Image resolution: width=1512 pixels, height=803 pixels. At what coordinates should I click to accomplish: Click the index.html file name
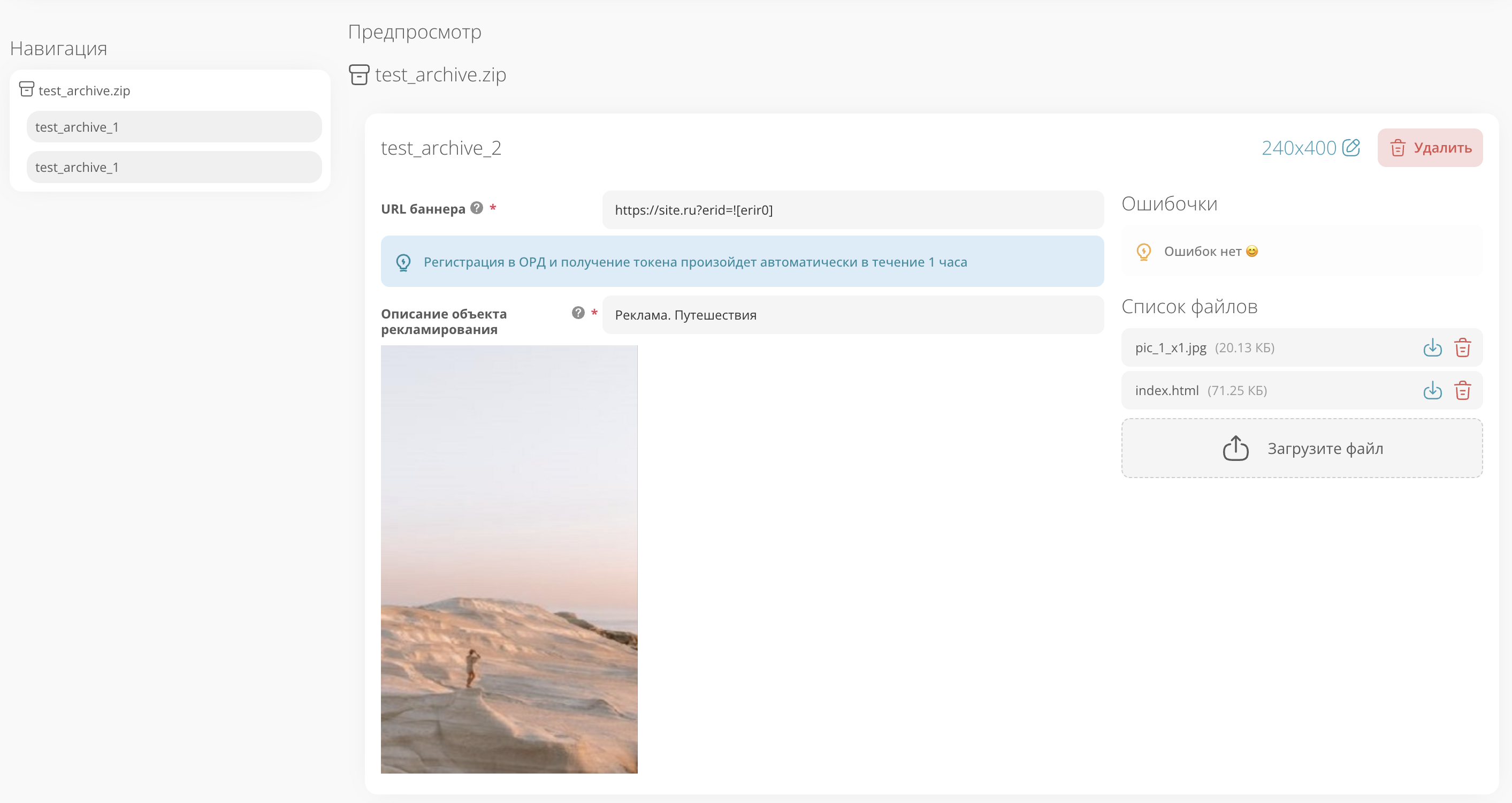[x=1167, y=391]
